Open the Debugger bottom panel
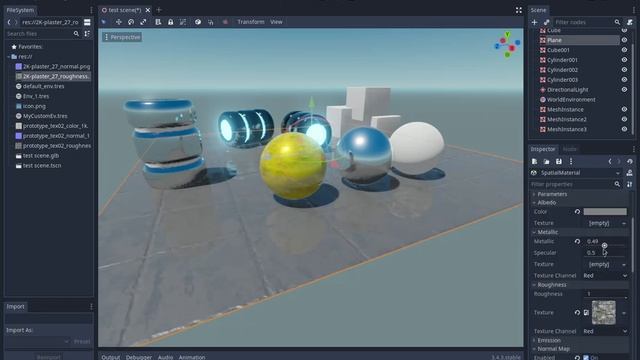 138,357
